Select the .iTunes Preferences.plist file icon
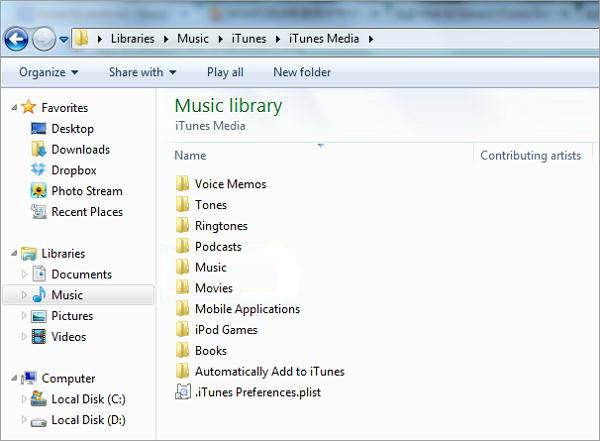 (183, 392)
